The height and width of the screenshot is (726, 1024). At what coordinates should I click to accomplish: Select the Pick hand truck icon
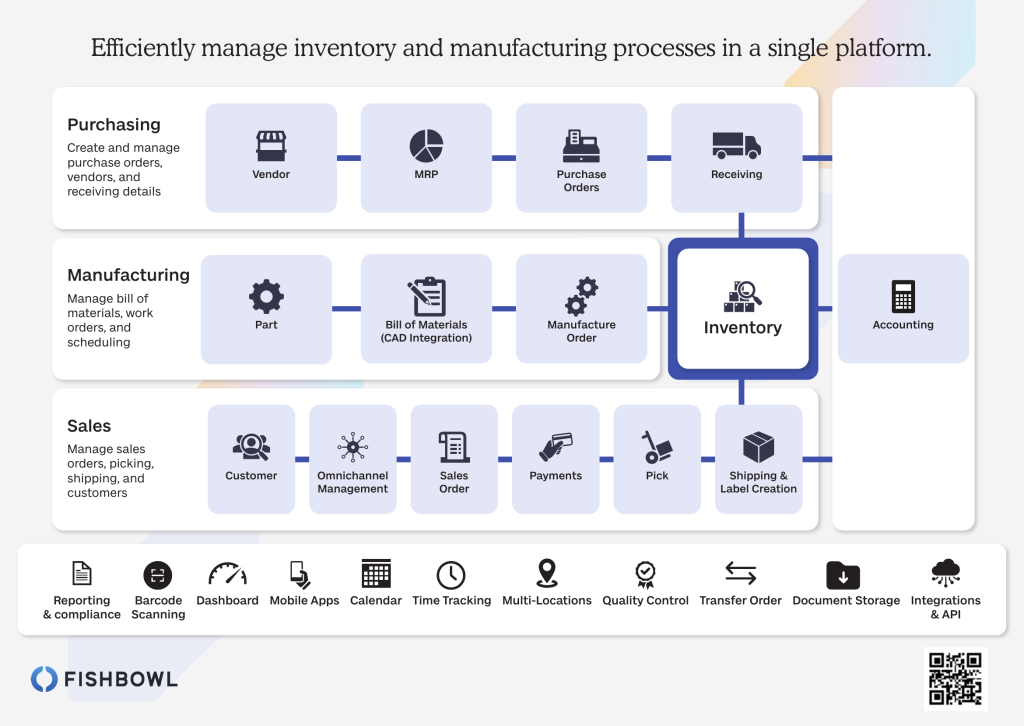[657, 447]
